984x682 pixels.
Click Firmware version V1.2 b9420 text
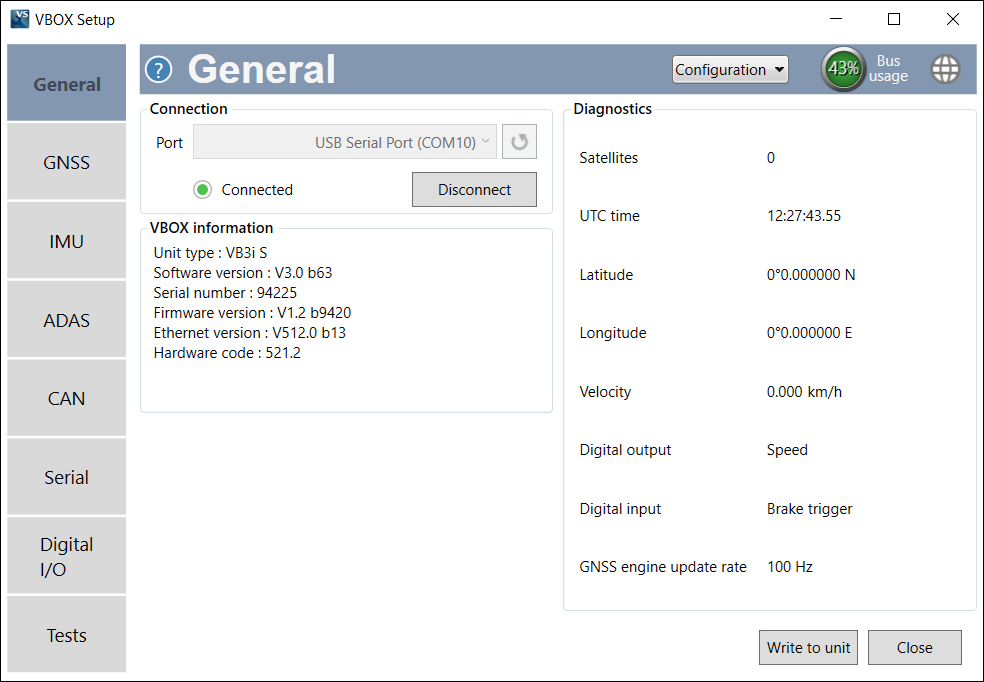tap(252, 312)
